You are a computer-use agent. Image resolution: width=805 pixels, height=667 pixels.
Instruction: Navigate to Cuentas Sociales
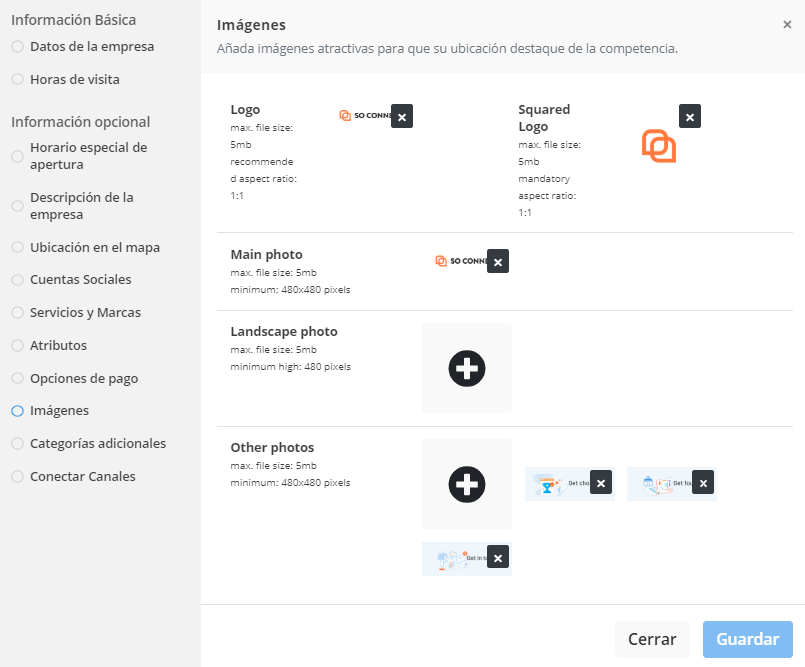(x=80, y=280)
